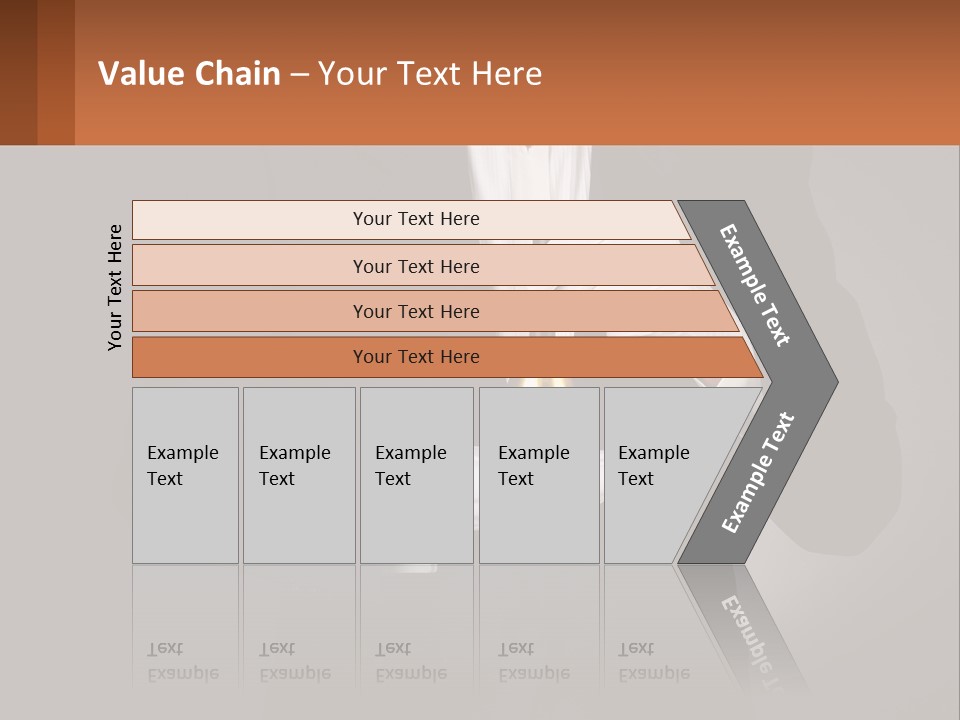Image resolution: width=960 pixels, height=720 pixels.
Task: Select the fourth "Example Text" box from left
Action: pos(538,475)
